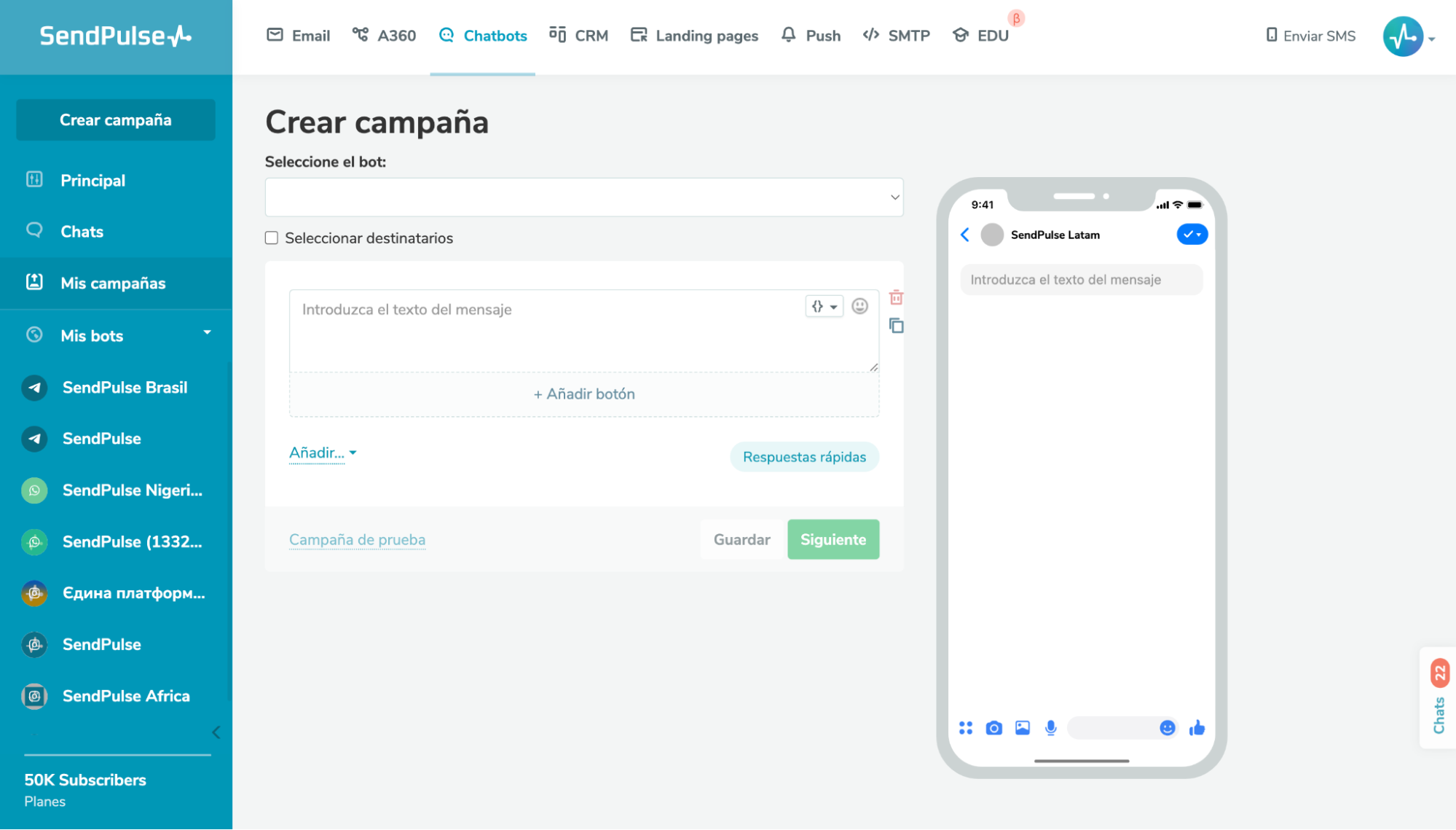The image size is (1456, 830).
Task: Click the thumbs-up like icon in preview
Action: (x=1197, y=728)
